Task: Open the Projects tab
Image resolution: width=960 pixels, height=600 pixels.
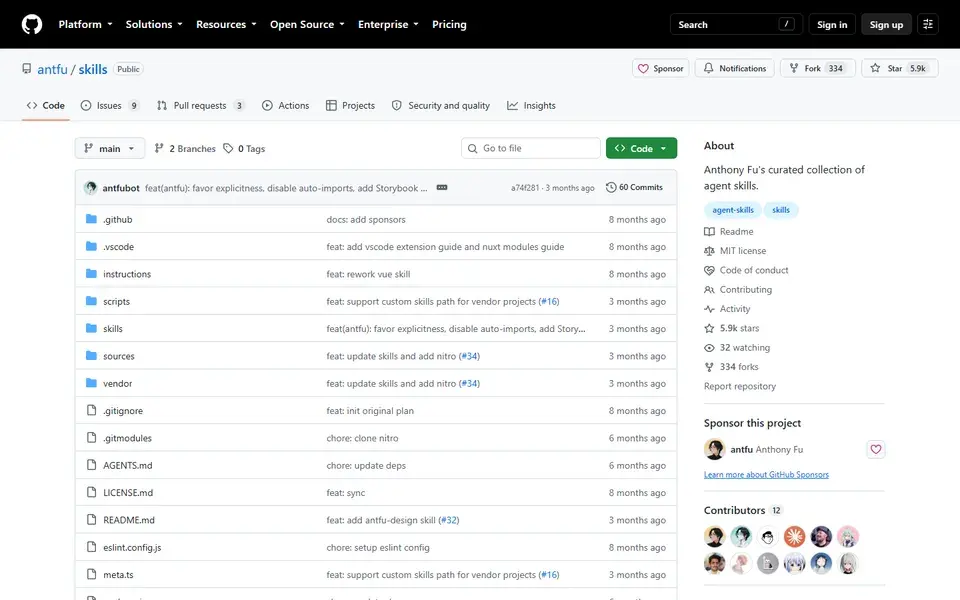Action: [x=350, y=106]
